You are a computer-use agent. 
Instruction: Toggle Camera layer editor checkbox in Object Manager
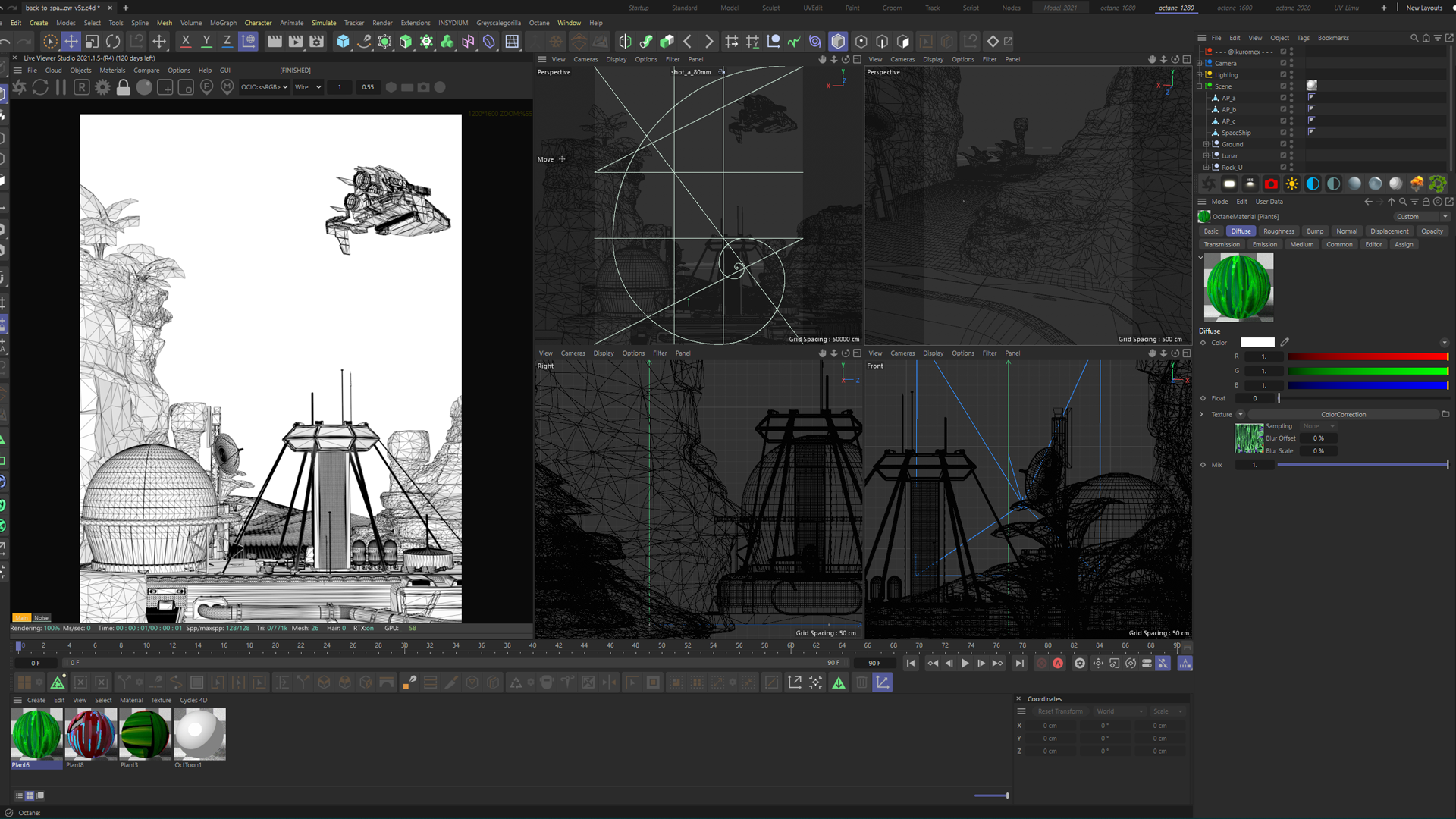[x=1283, y=63]
